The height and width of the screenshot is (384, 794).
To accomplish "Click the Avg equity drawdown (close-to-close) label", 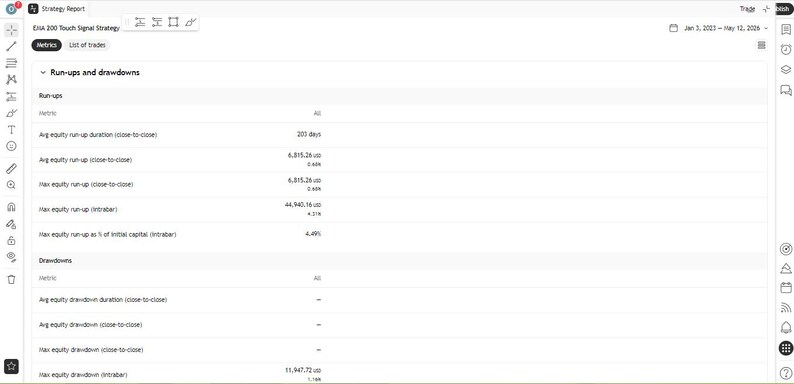I will pyautogui.click(x=90, y=324).
